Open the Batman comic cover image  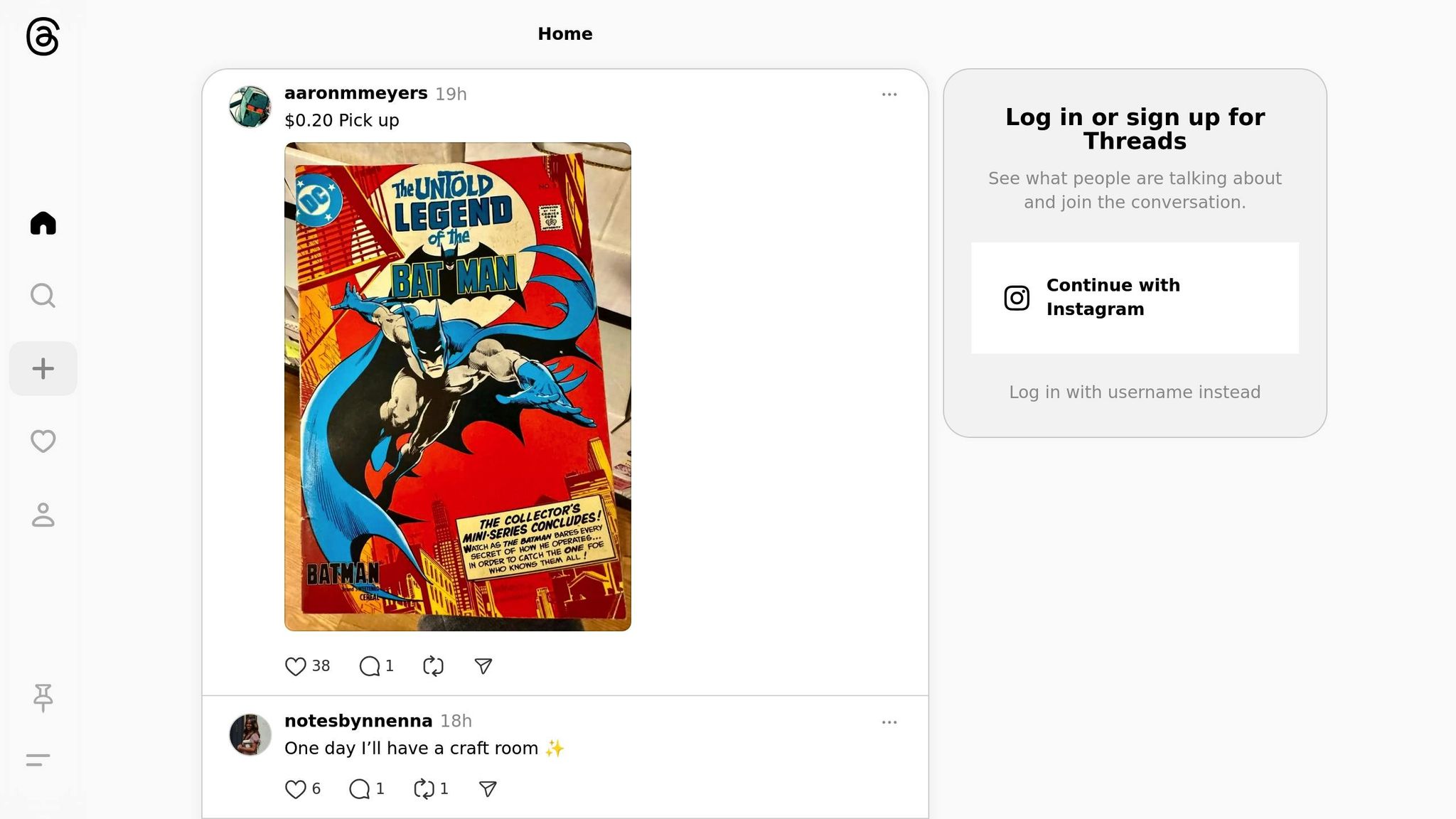[458, 387]
